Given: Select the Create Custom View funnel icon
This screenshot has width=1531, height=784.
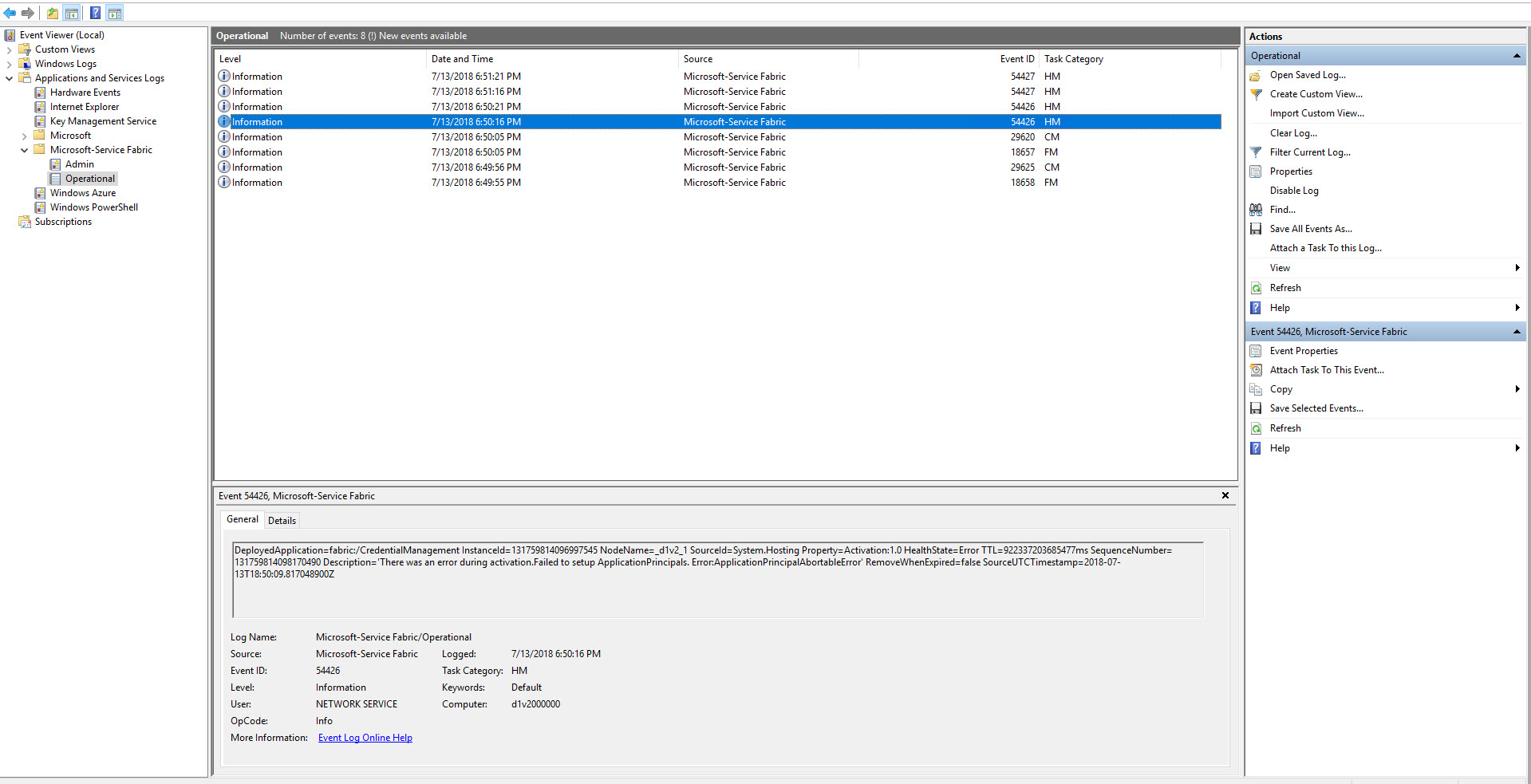Looking at the screenshot, I should click(x=1256, y=93).
